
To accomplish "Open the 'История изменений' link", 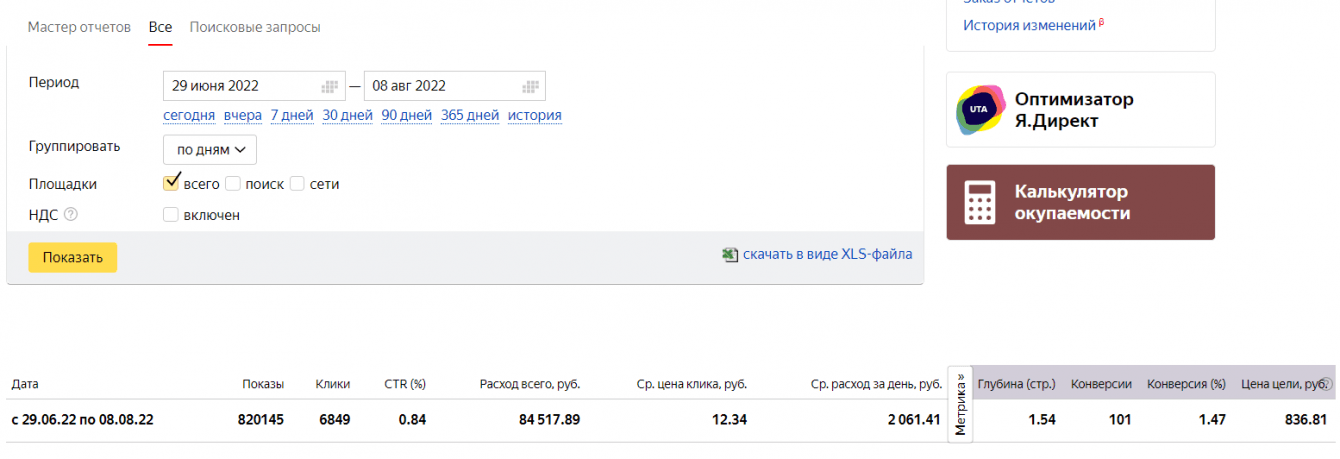I will 1029,25.
